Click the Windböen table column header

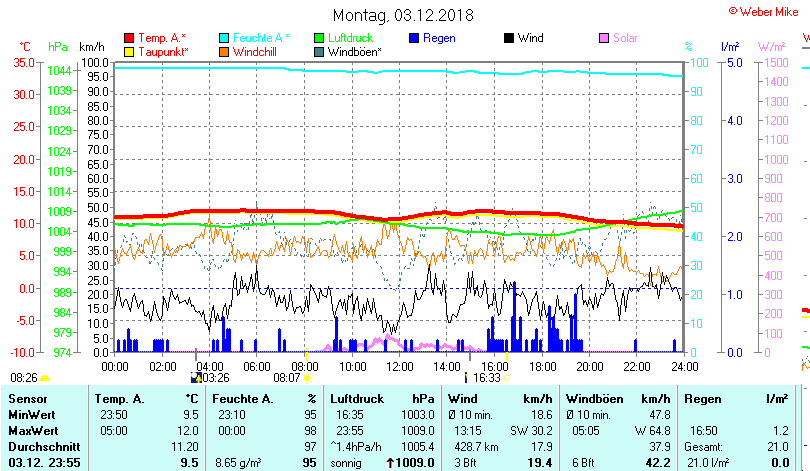pos(595,399)
